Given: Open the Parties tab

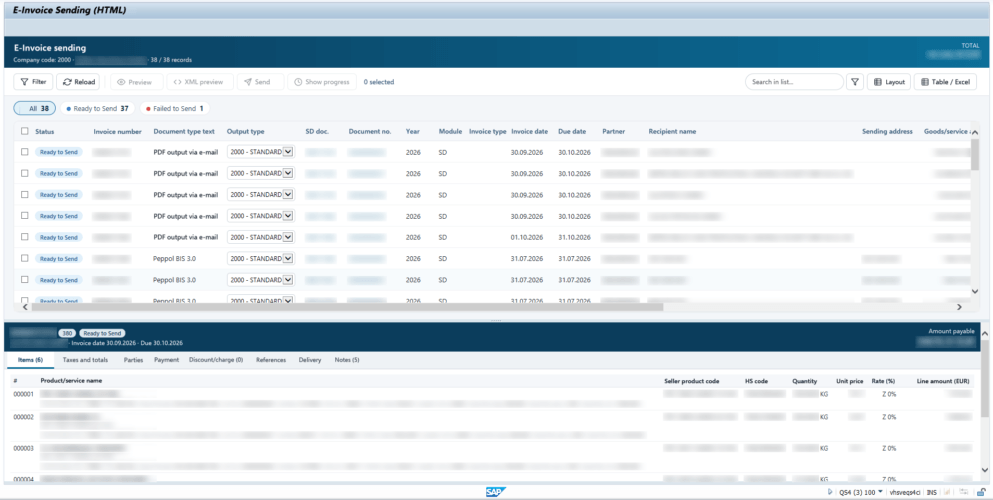Looking at the screenshot, I should point(133,359).
